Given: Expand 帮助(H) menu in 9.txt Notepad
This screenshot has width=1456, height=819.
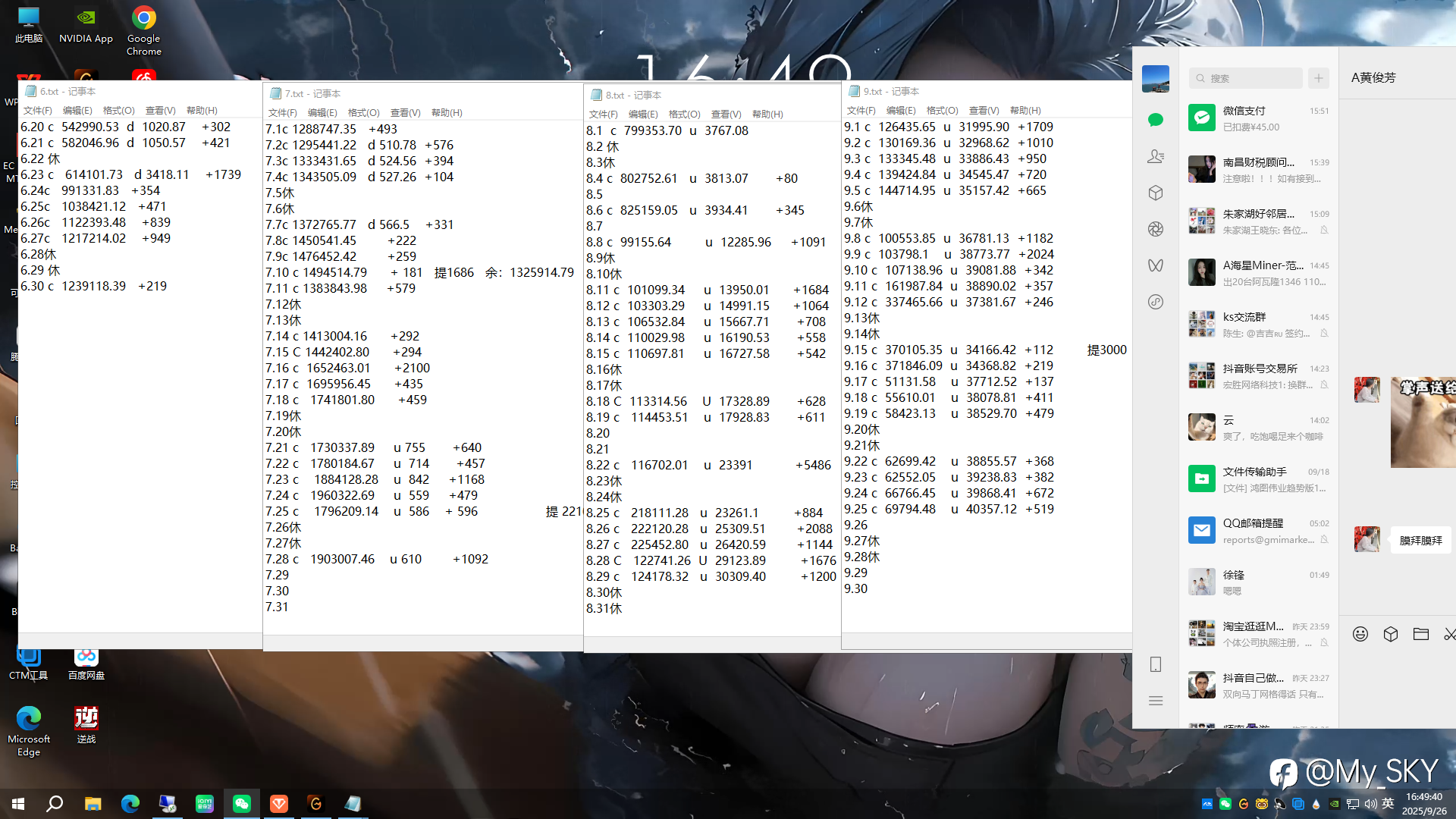Looking at the screenshot, I should click(1025, 111).
